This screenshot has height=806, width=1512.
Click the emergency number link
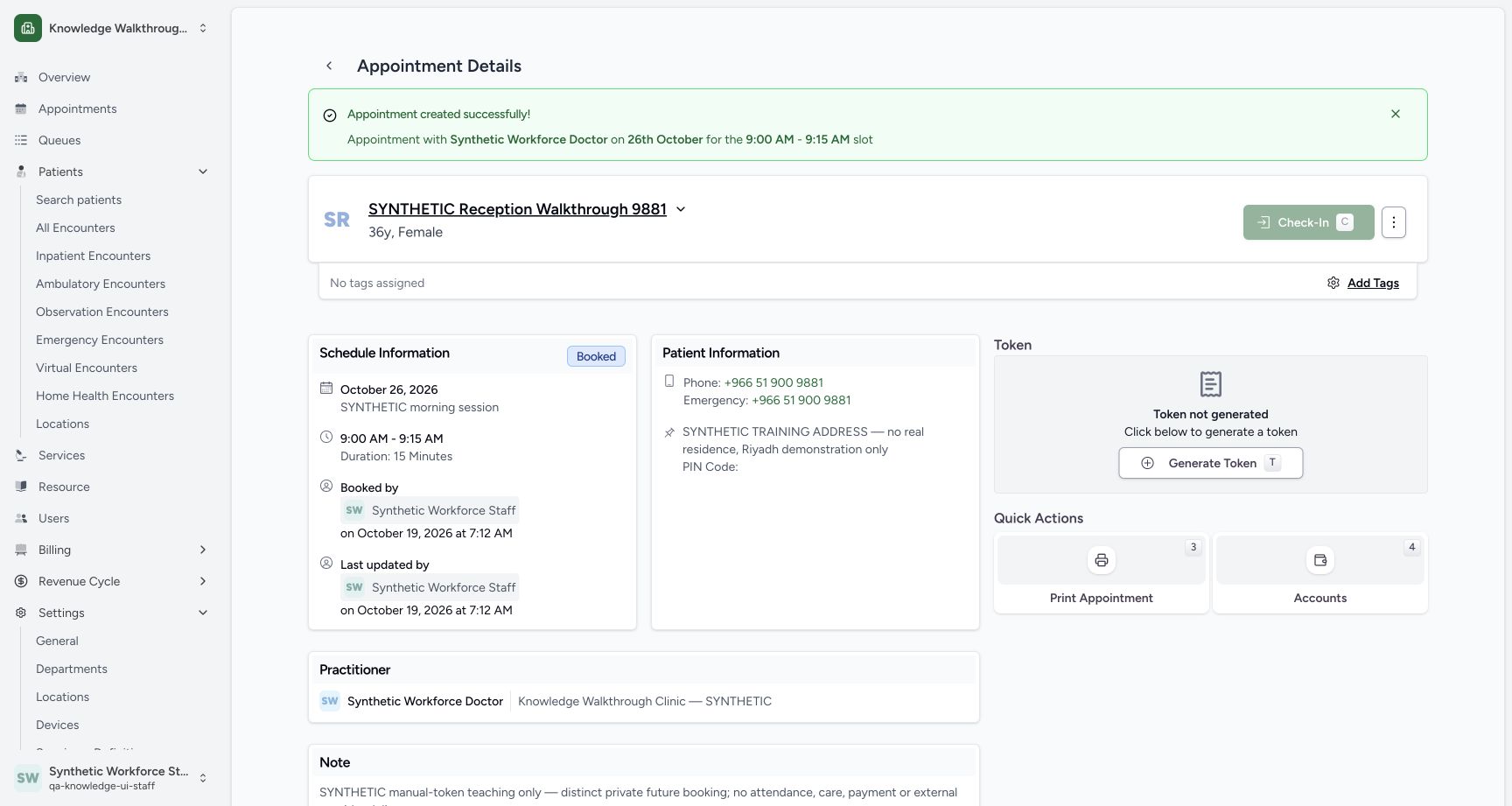coord(801,400)
